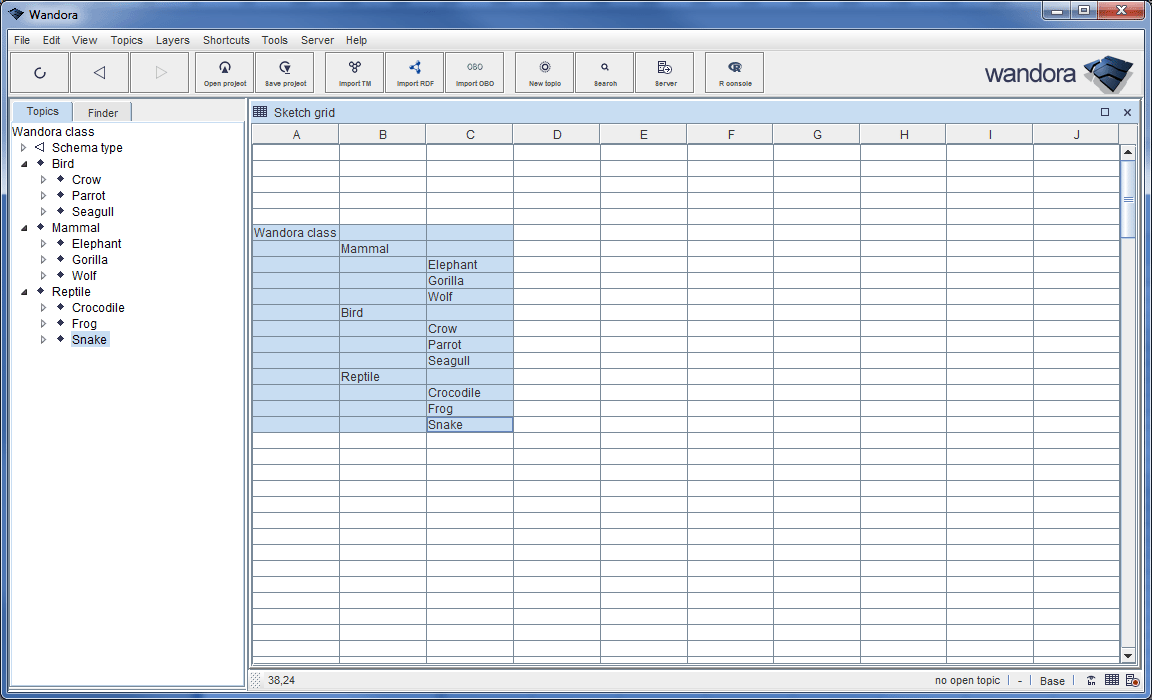Select the Crocodile cell in the grid
1152x700 pixels.
[x=469, y=393]
